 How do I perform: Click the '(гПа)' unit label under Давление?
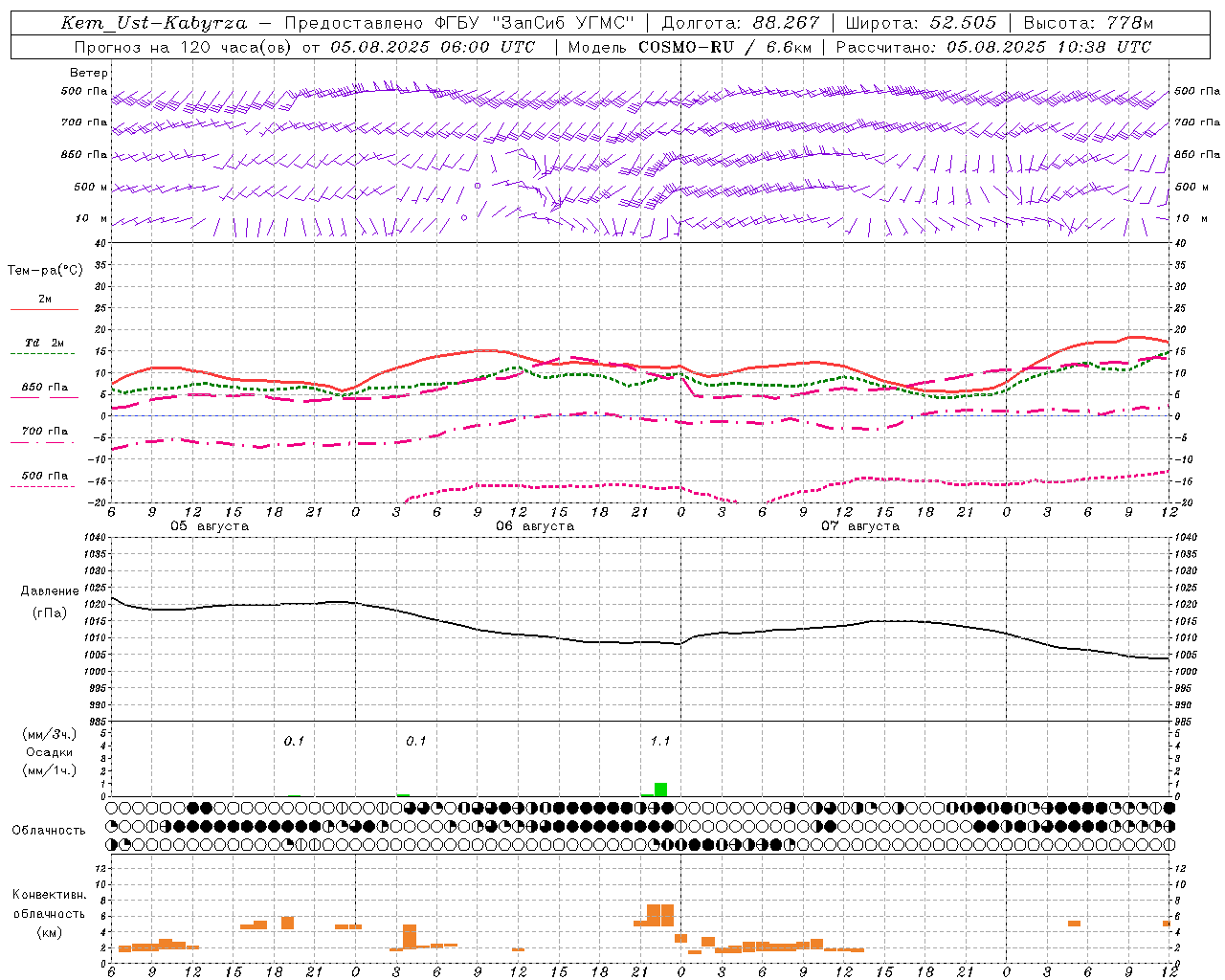coord(50,612)
